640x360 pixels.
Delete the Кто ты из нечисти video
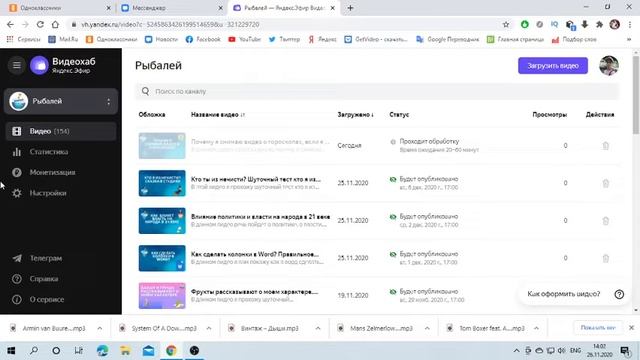point(606,183)
